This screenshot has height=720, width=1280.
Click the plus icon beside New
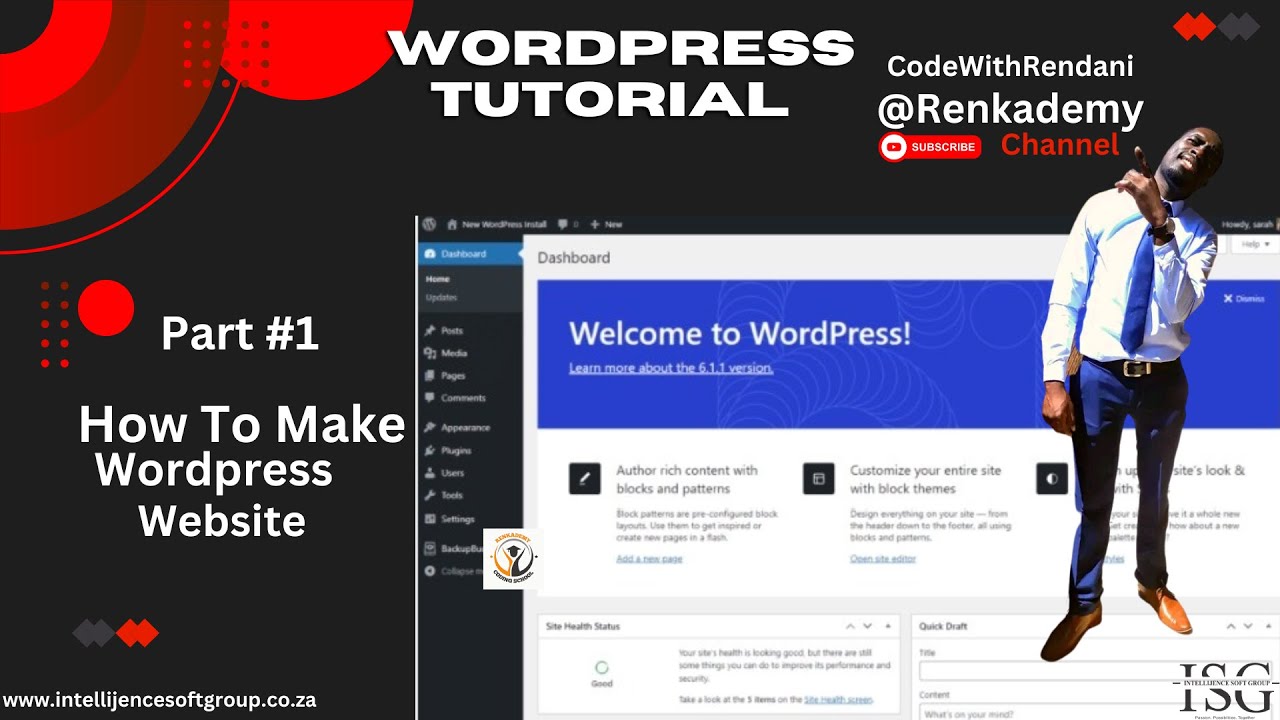point(595,224)
